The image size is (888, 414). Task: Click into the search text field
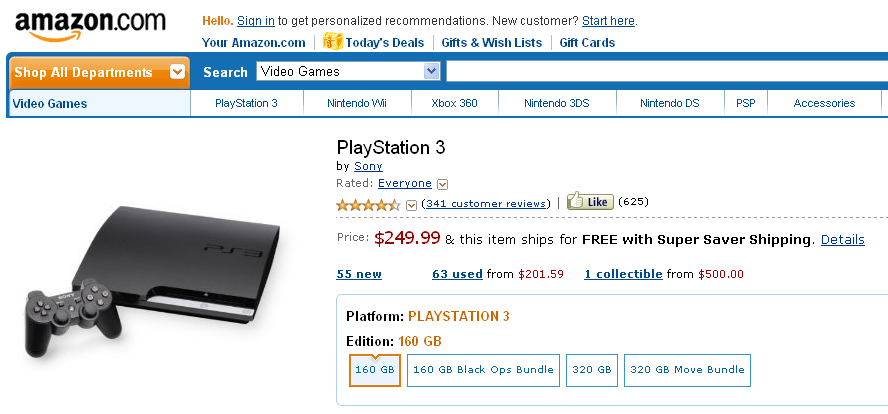[667, 71]
